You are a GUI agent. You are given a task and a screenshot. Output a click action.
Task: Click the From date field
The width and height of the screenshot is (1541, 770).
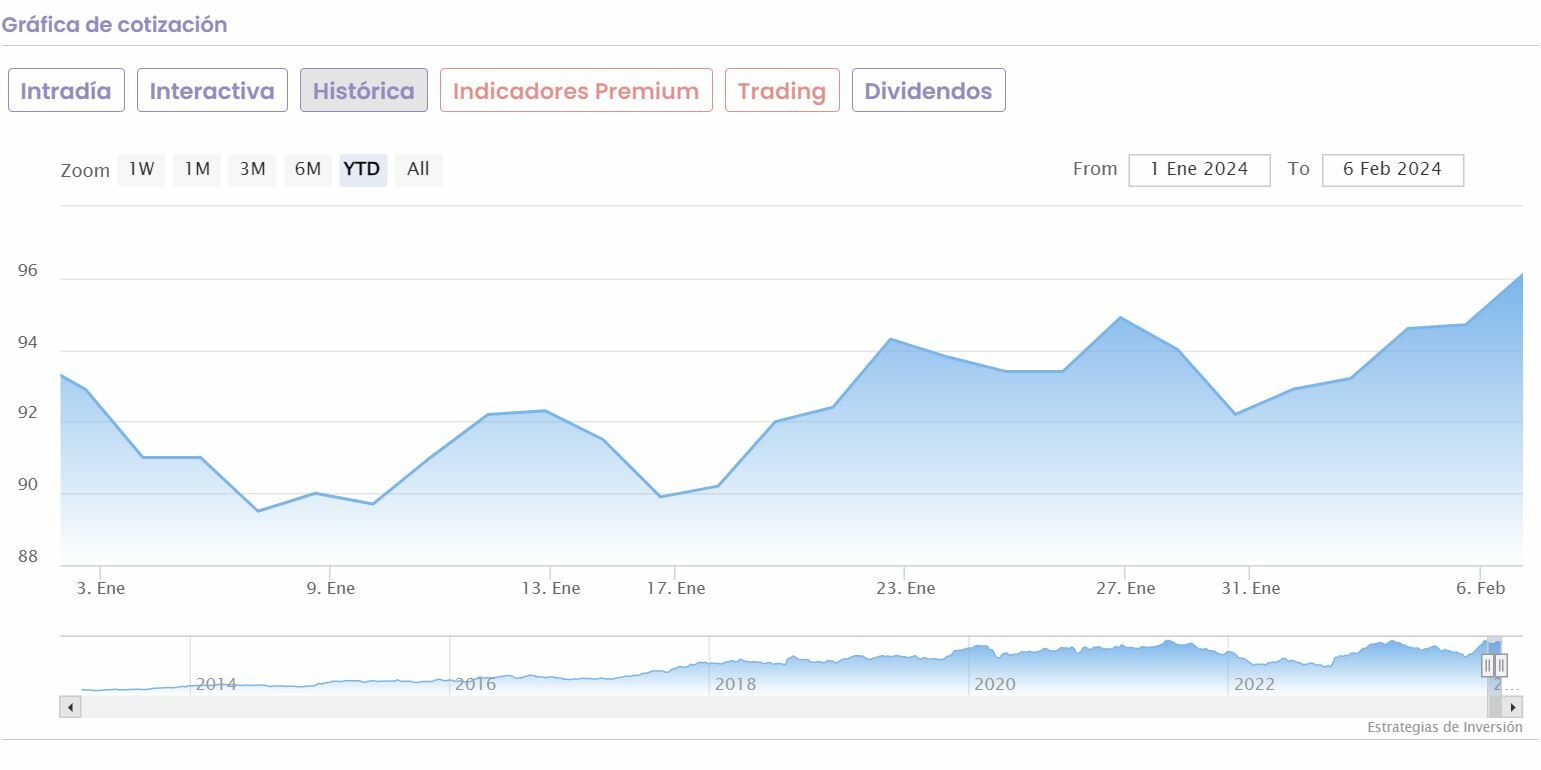click(x=1199, y=170)
